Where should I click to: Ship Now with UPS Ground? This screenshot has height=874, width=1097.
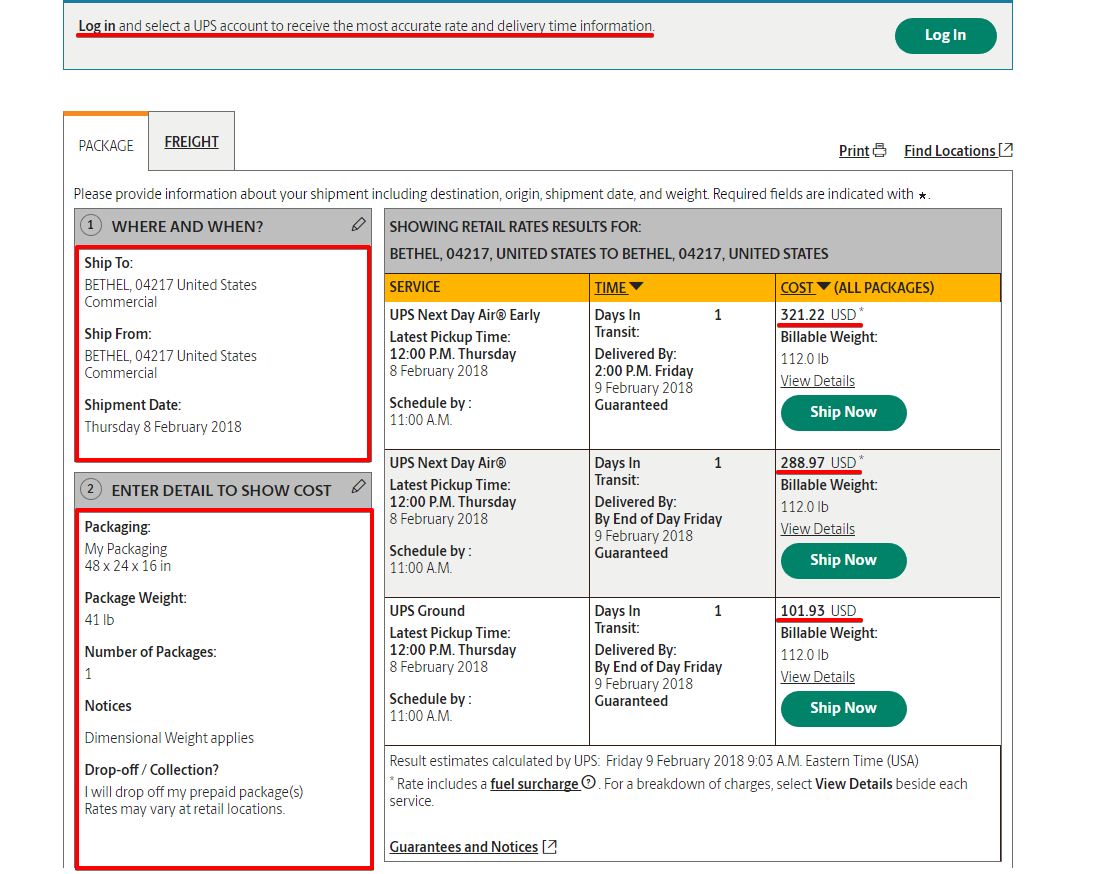point(843,708)
